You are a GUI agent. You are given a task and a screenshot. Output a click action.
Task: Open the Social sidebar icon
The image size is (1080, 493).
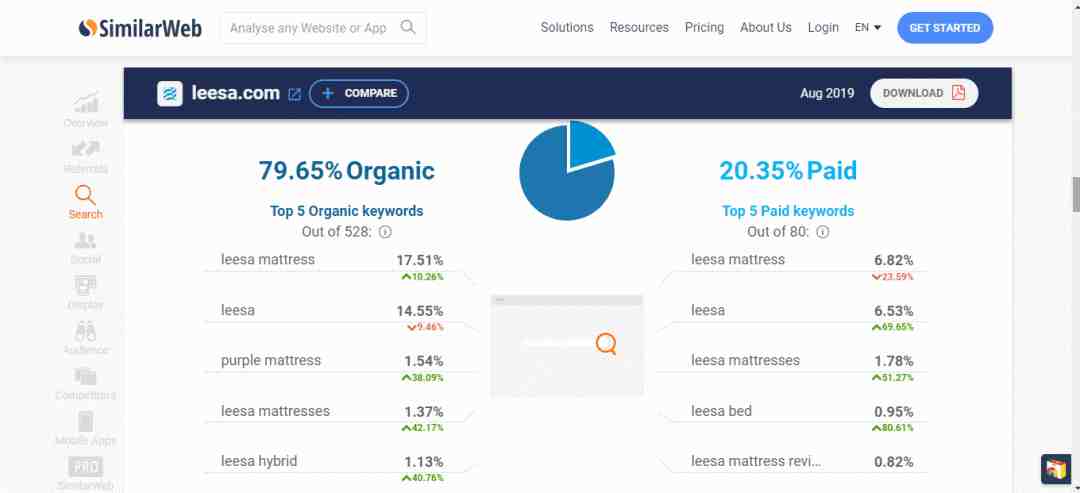click(x=85, y=240)
